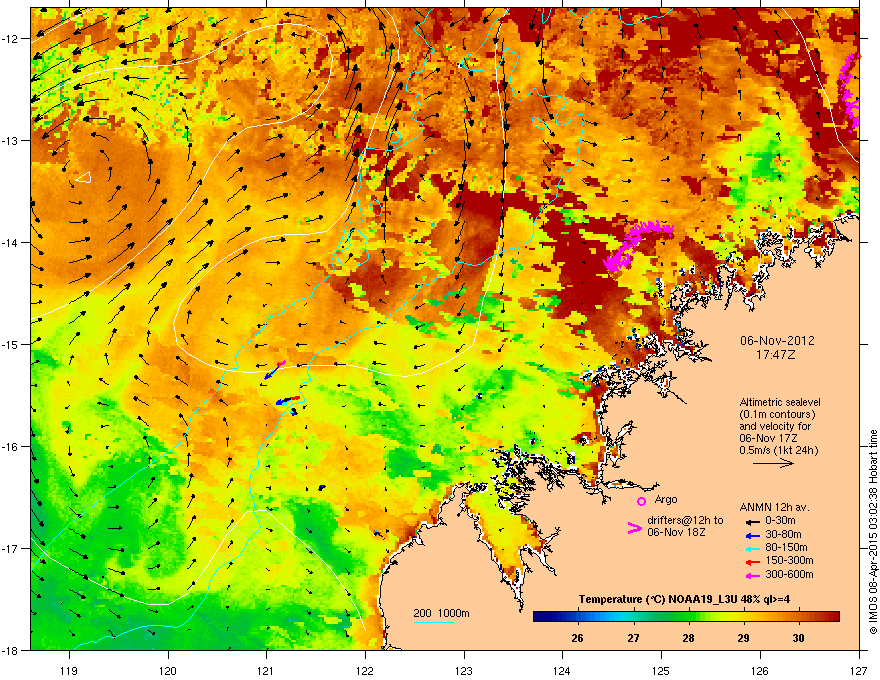This screenshot has width=880, height=680.
Task: Click the Argo legend label
Action: tap(666, 499)
